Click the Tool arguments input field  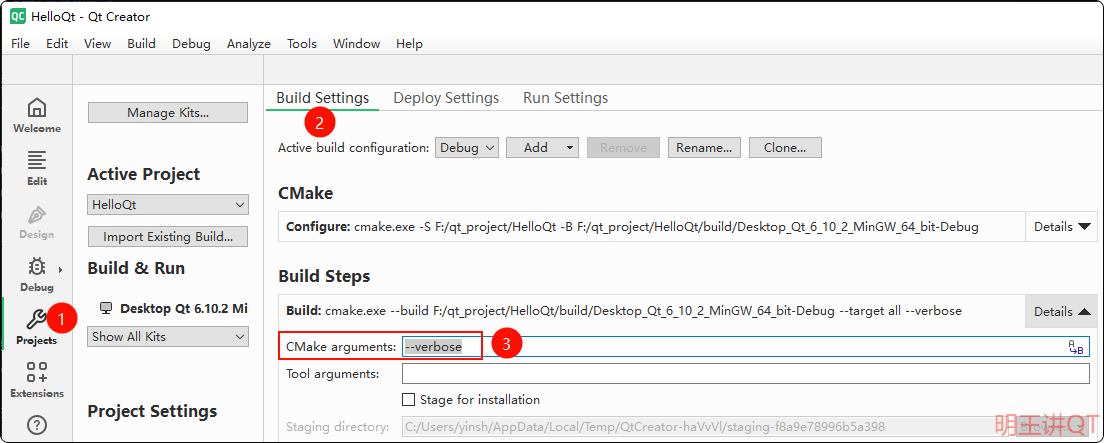pyautogui.click(x=744, y=374)
